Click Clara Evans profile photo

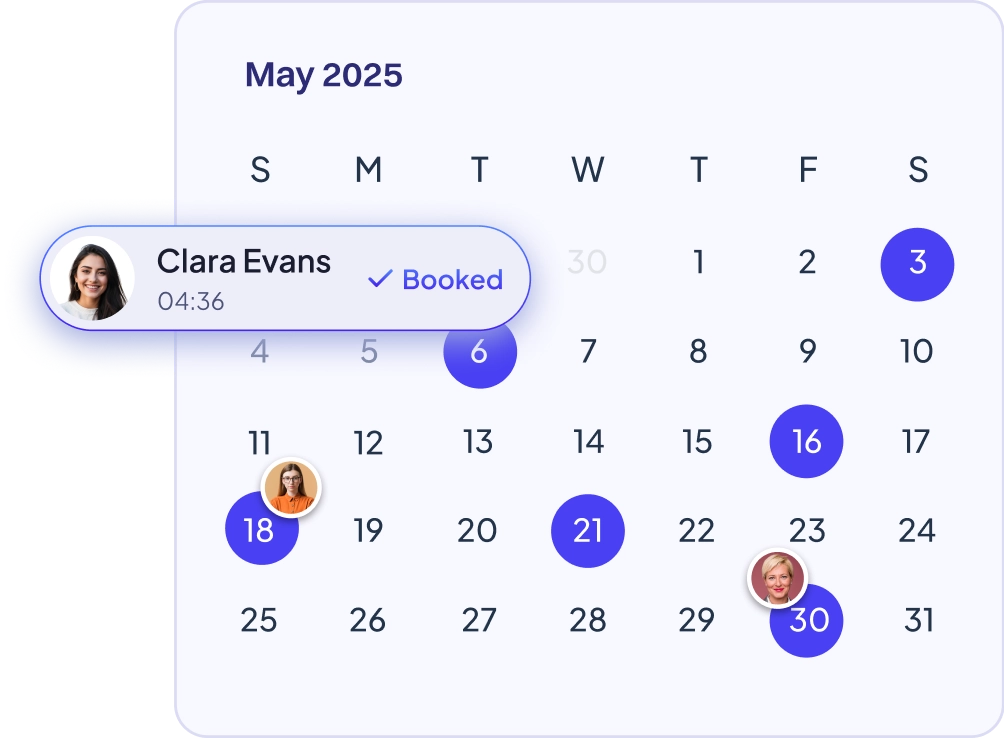(92, 278)
